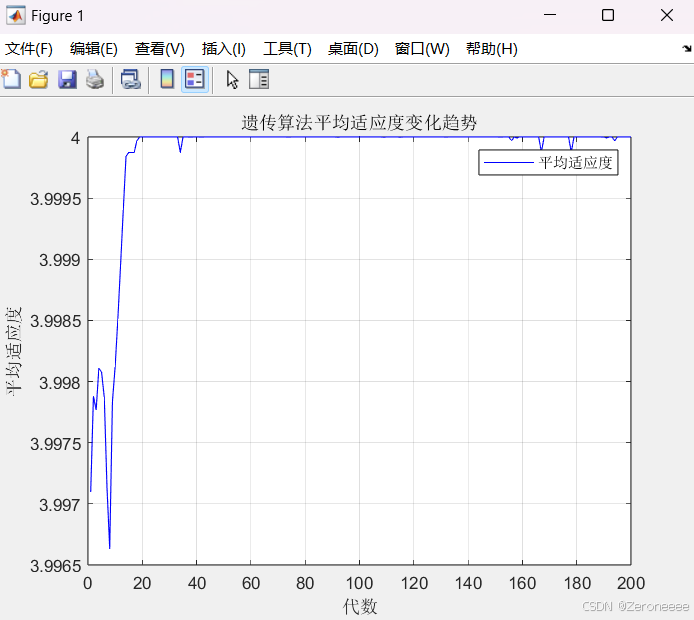Toggle the Insert Legend toolbar button
The width and height of the screenshot is (694, 620).
pyautogui.click(x=195, y=80)
